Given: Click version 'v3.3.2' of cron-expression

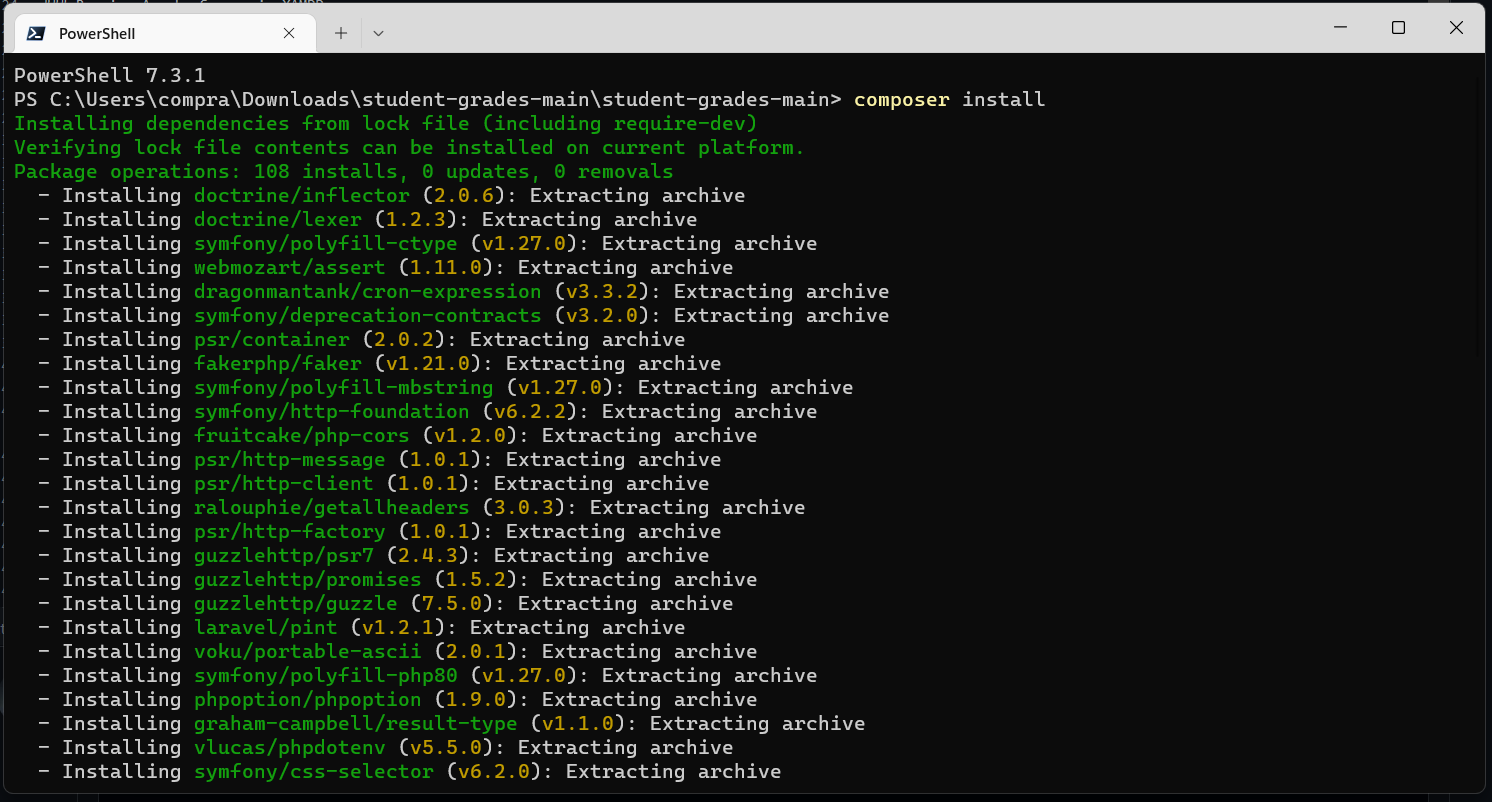Looking at the screenshot, I should pyautogui.click(x=602, y=291).
